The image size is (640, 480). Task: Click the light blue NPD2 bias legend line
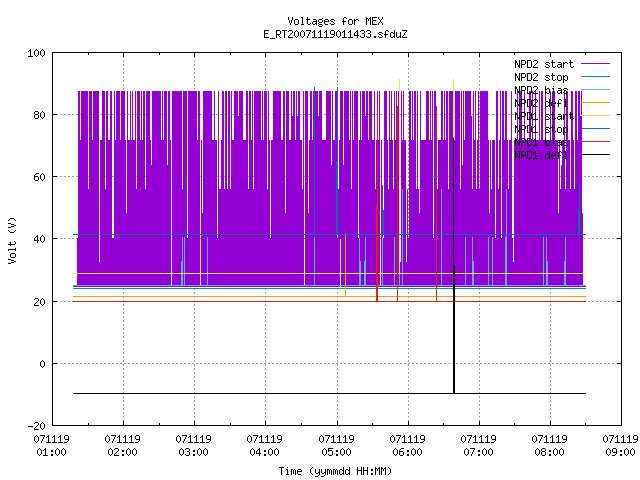pos(596,89)
